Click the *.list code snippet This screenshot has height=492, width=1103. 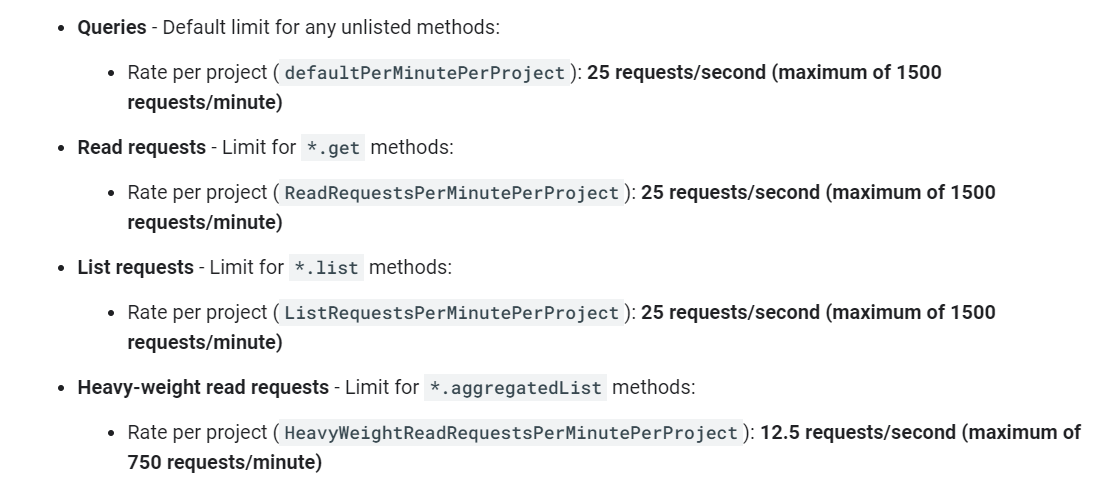pyautogui.click(x=326, y=267)
